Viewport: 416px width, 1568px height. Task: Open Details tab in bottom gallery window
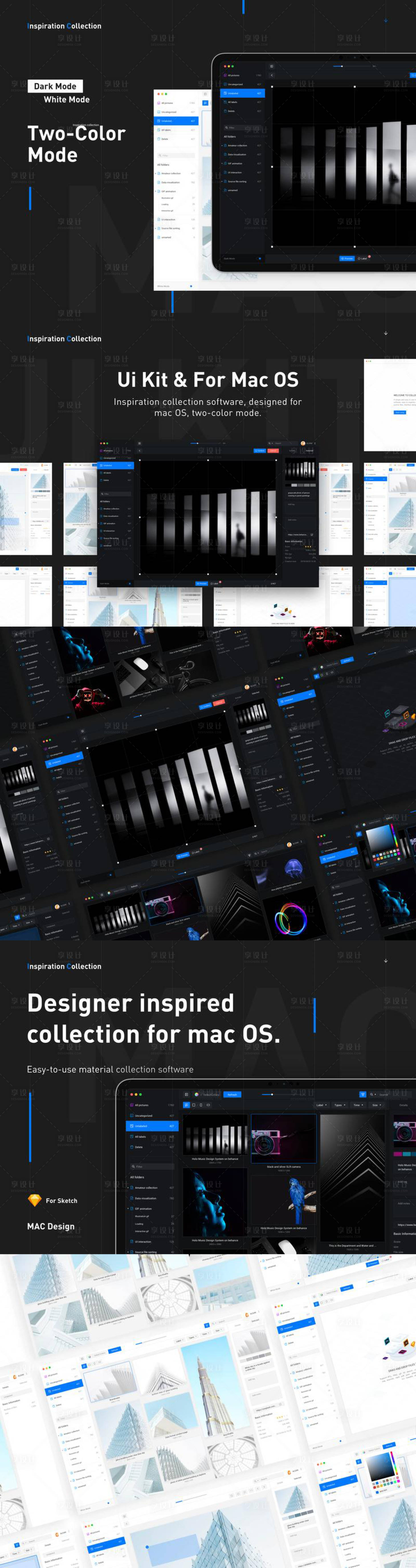click(x=403, y=1105)
